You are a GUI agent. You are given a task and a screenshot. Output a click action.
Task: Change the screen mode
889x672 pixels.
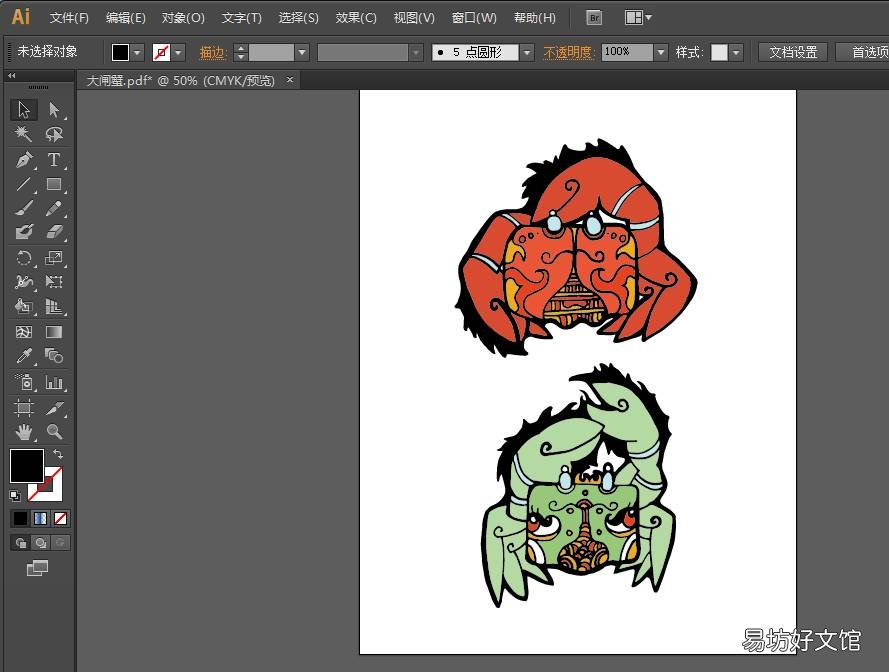[37, 568]
